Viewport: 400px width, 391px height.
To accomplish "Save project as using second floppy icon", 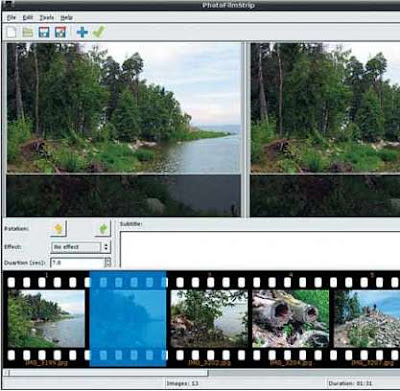I will pos(60,32).
